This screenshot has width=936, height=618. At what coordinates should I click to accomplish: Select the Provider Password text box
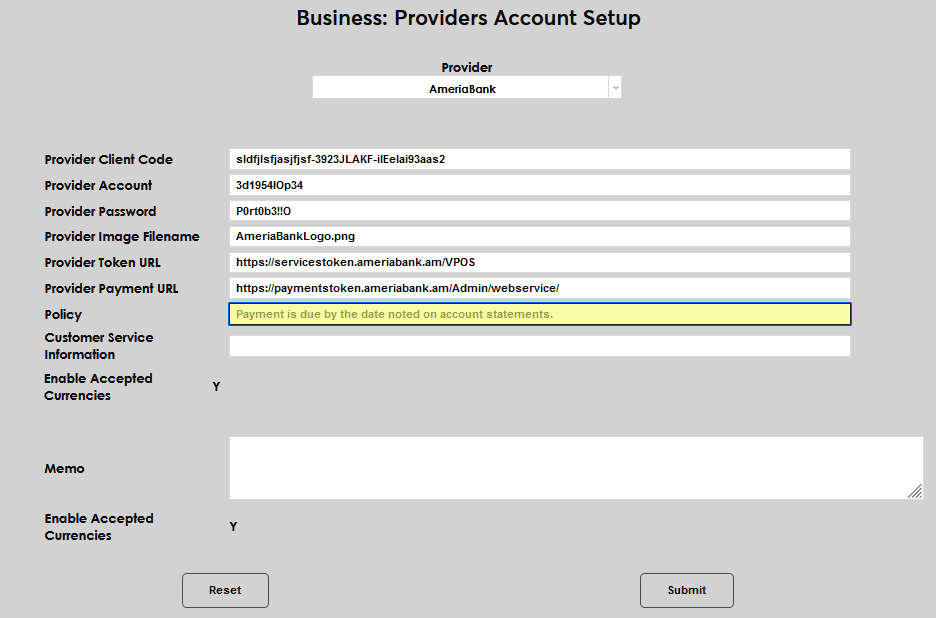click(x=539, y=211)
